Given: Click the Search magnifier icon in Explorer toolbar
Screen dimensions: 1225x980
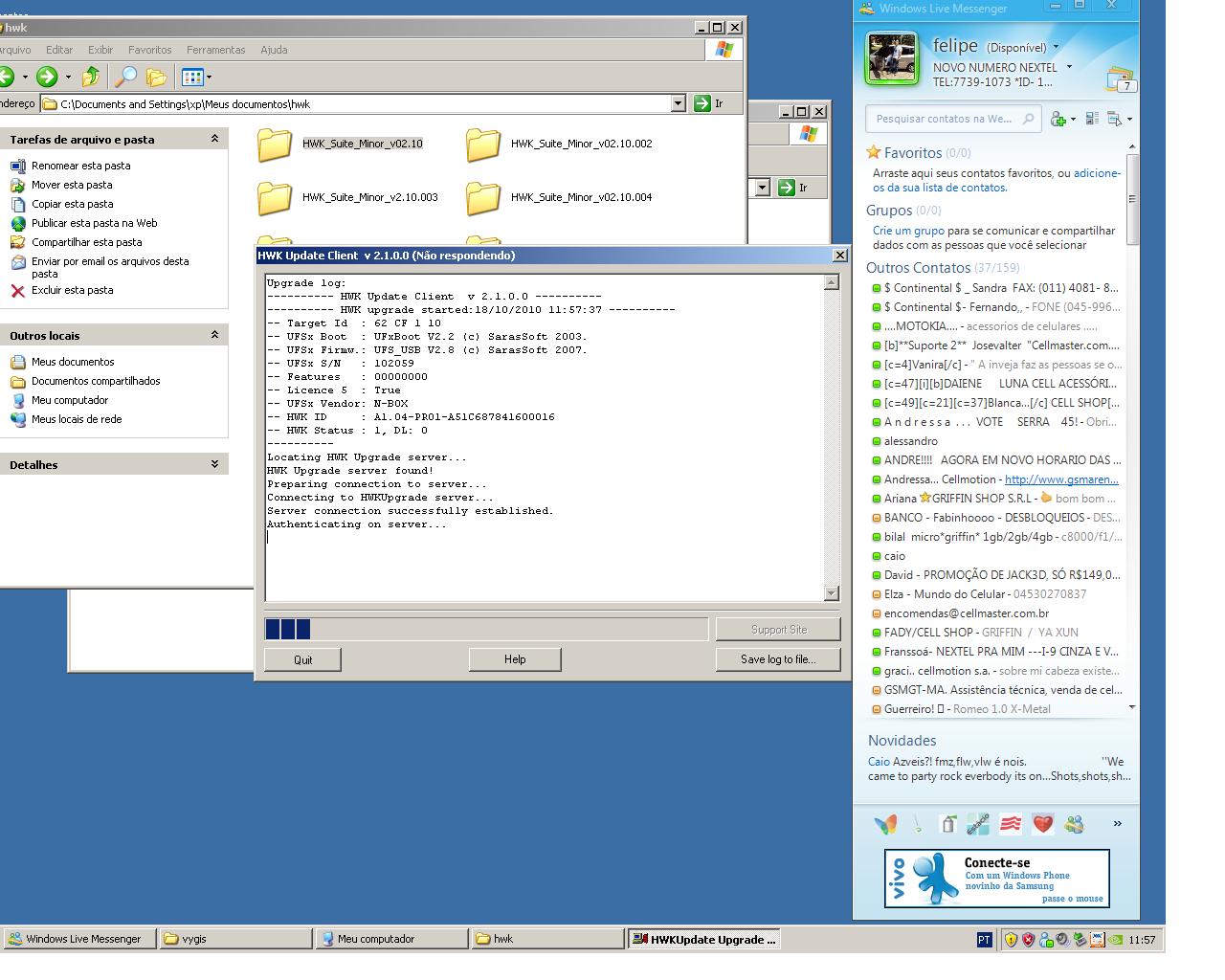Looking at the screenshot, I should point(125,77).
